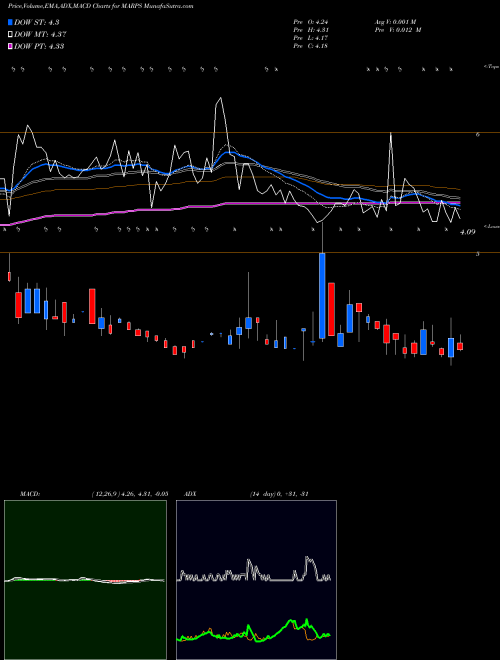
Task: Click the chart title mentioning MARPS MunafaSutra.com
Action: (x=101, y=6)
